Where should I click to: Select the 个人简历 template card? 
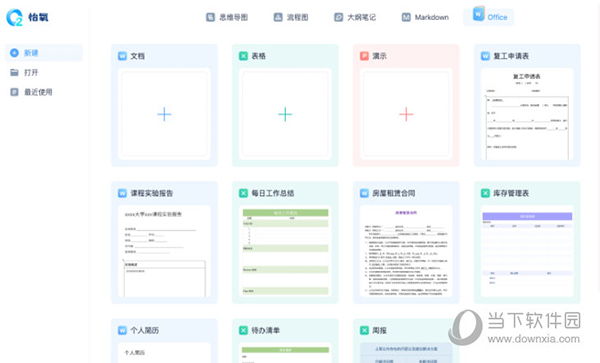tap(164, 341)
